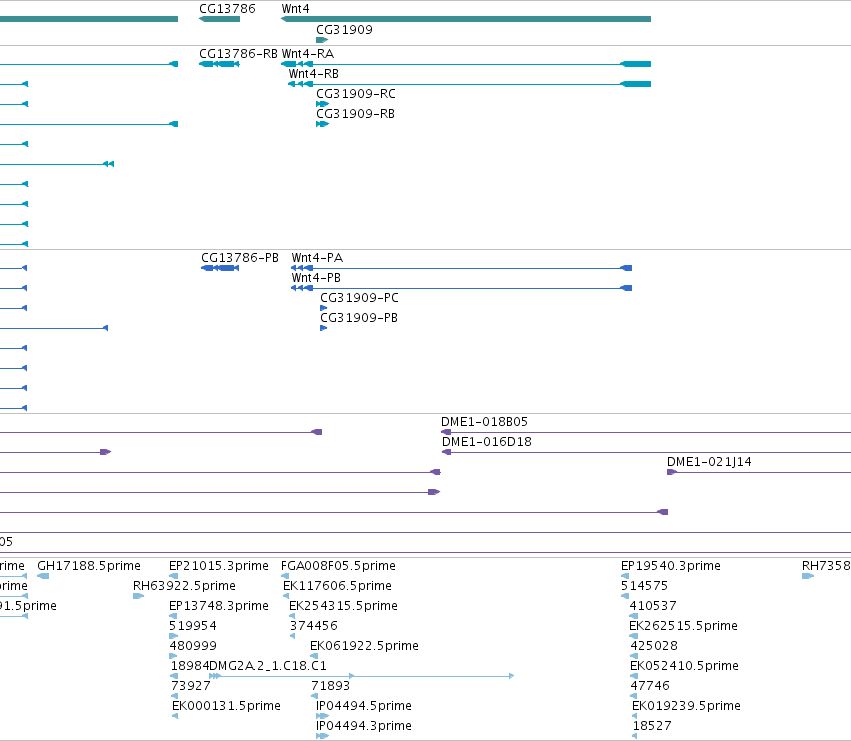Click the IP04494.3prime EST label
Screen dimensions: 851x741
tap(364, 726)
